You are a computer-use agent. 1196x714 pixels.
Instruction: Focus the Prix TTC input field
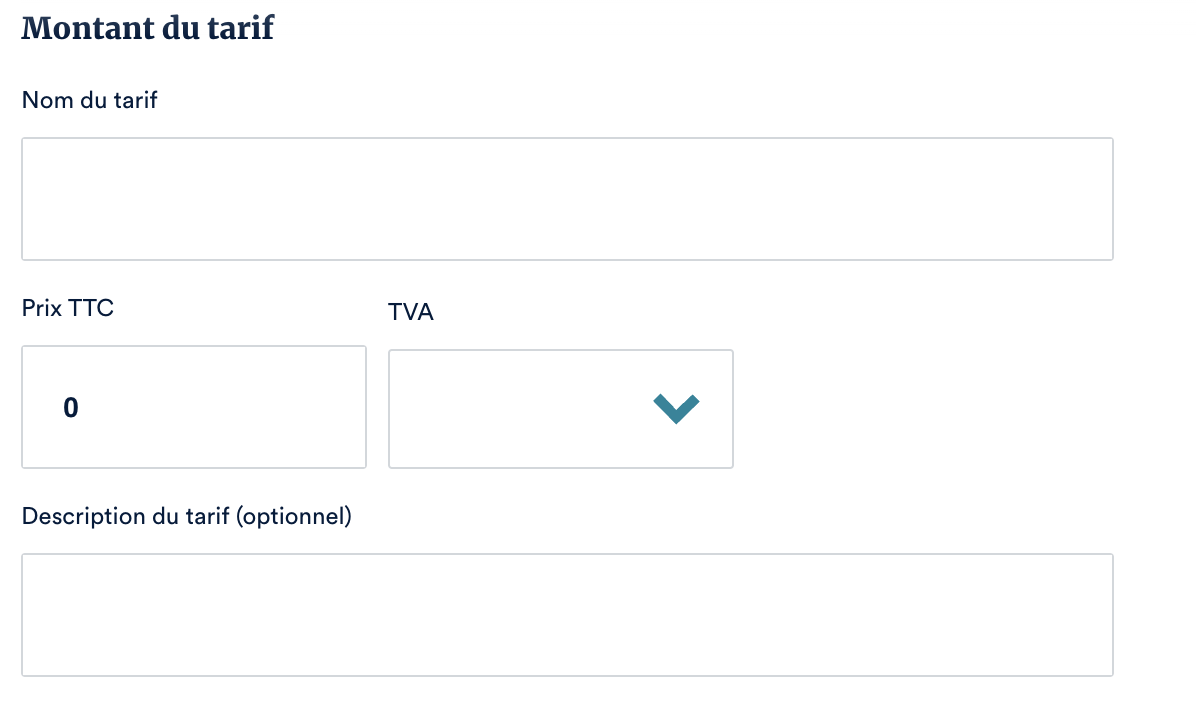point(194,407)
